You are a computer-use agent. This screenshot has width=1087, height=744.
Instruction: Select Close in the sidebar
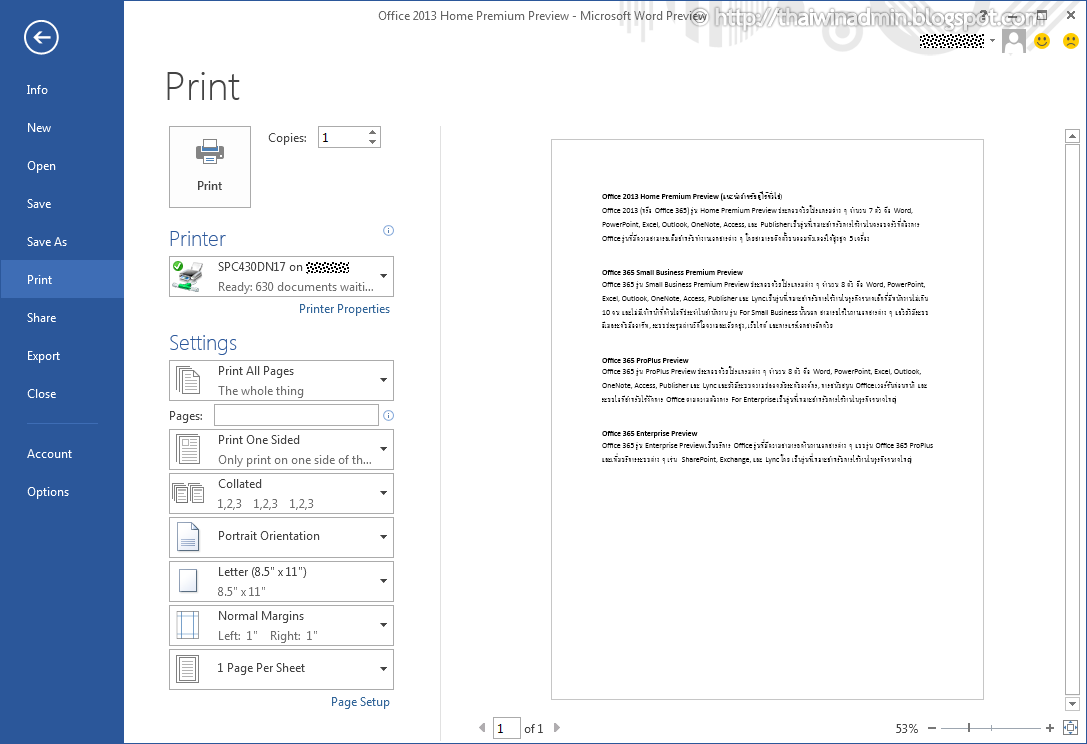[62, 393]
